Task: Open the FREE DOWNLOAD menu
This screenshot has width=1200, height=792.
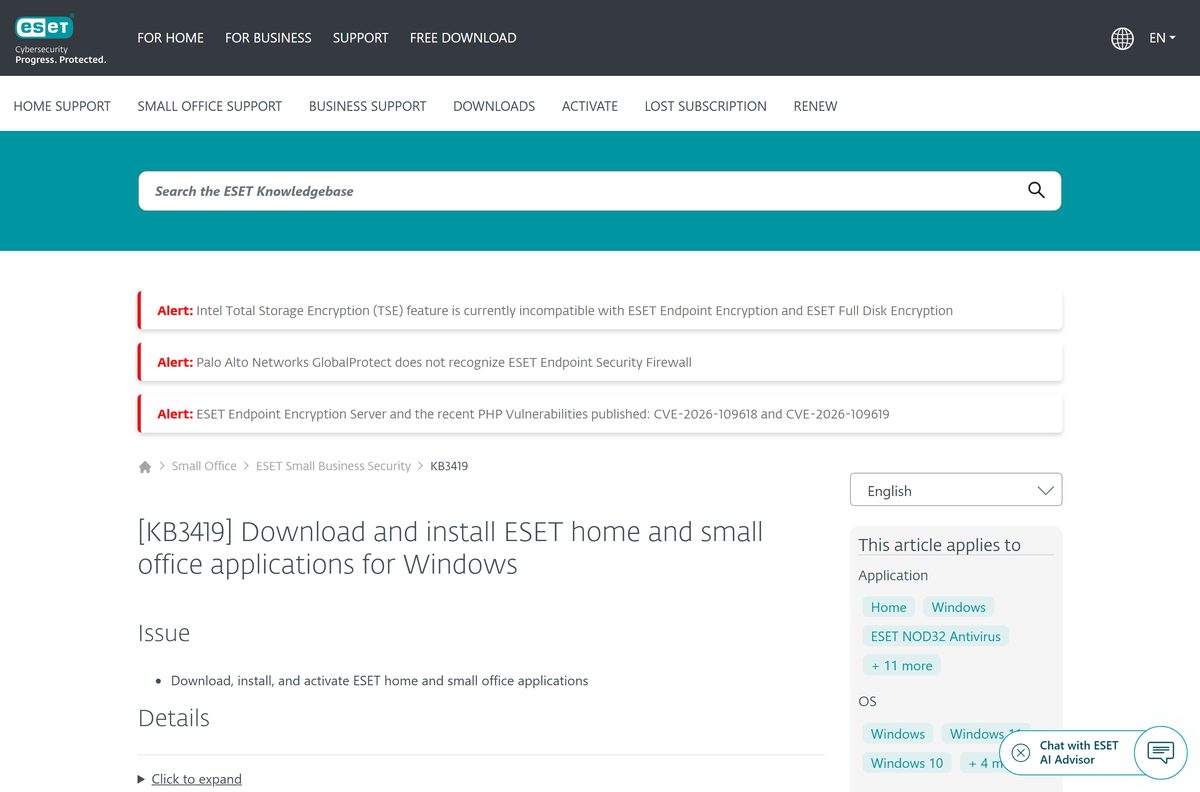Action: point(463,38)
